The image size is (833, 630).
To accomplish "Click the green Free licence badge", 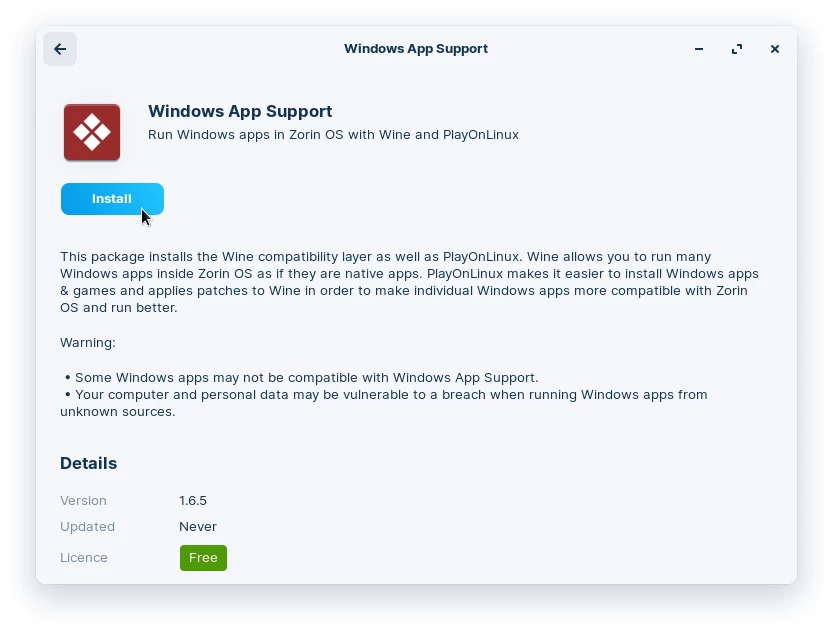I will click(x=203, y=557).
